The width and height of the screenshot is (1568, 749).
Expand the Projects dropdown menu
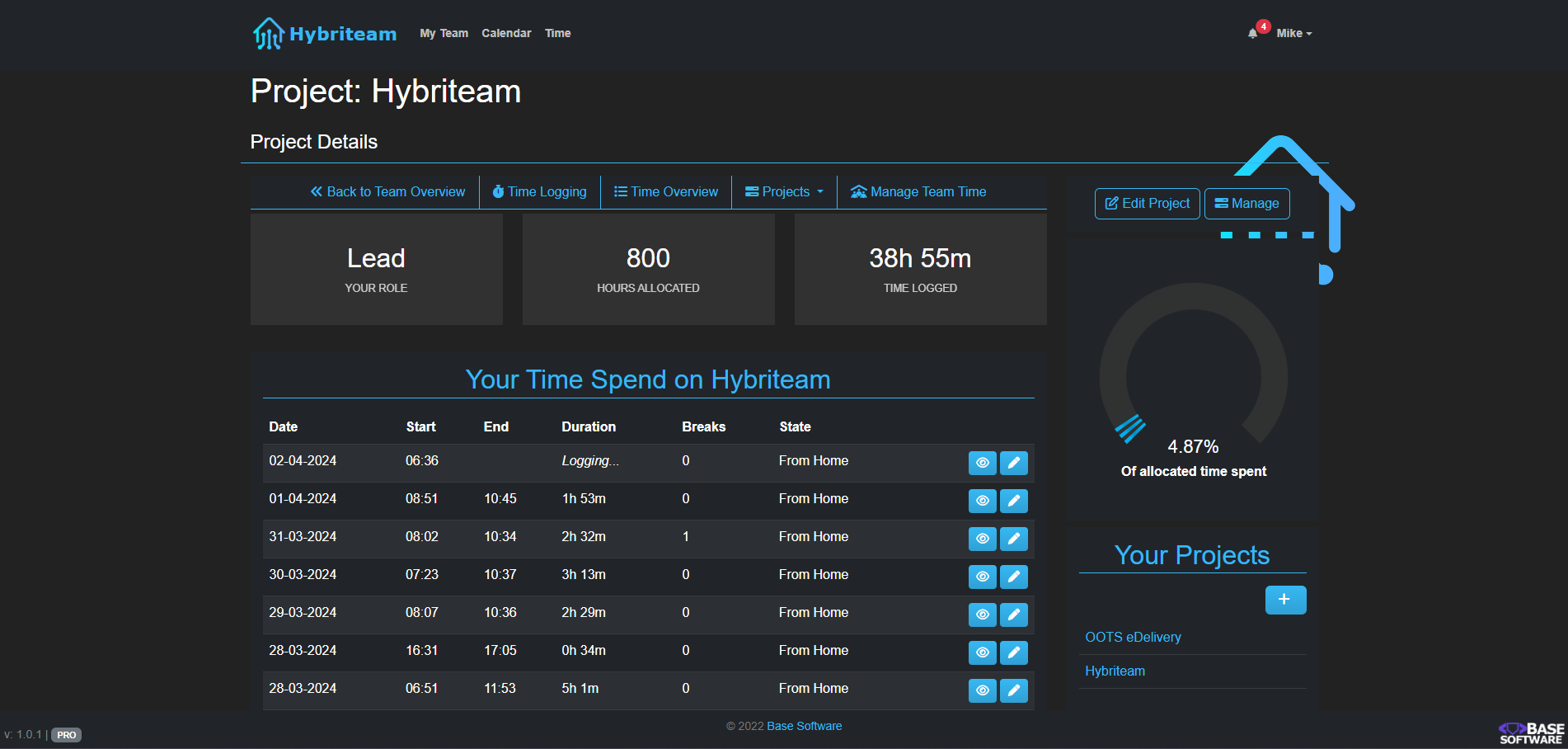[x=784, y=191]
